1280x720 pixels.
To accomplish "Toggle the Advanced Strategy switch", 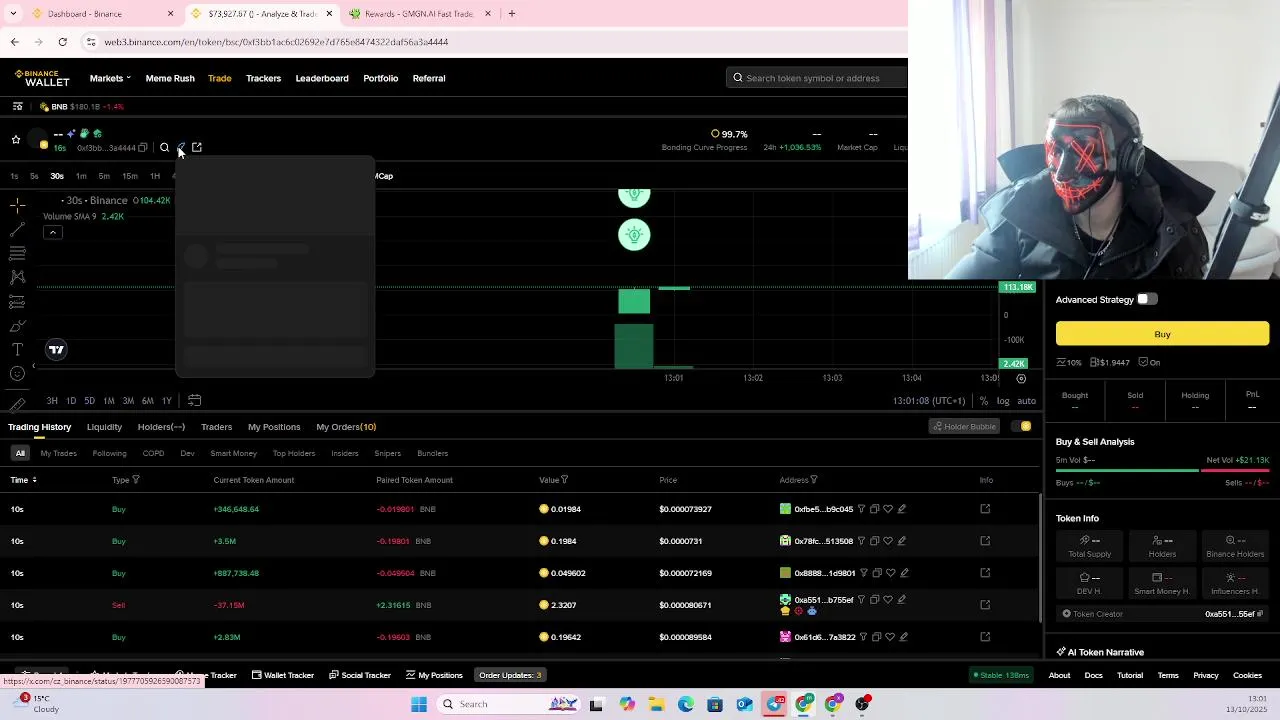I will [1147, 299].
